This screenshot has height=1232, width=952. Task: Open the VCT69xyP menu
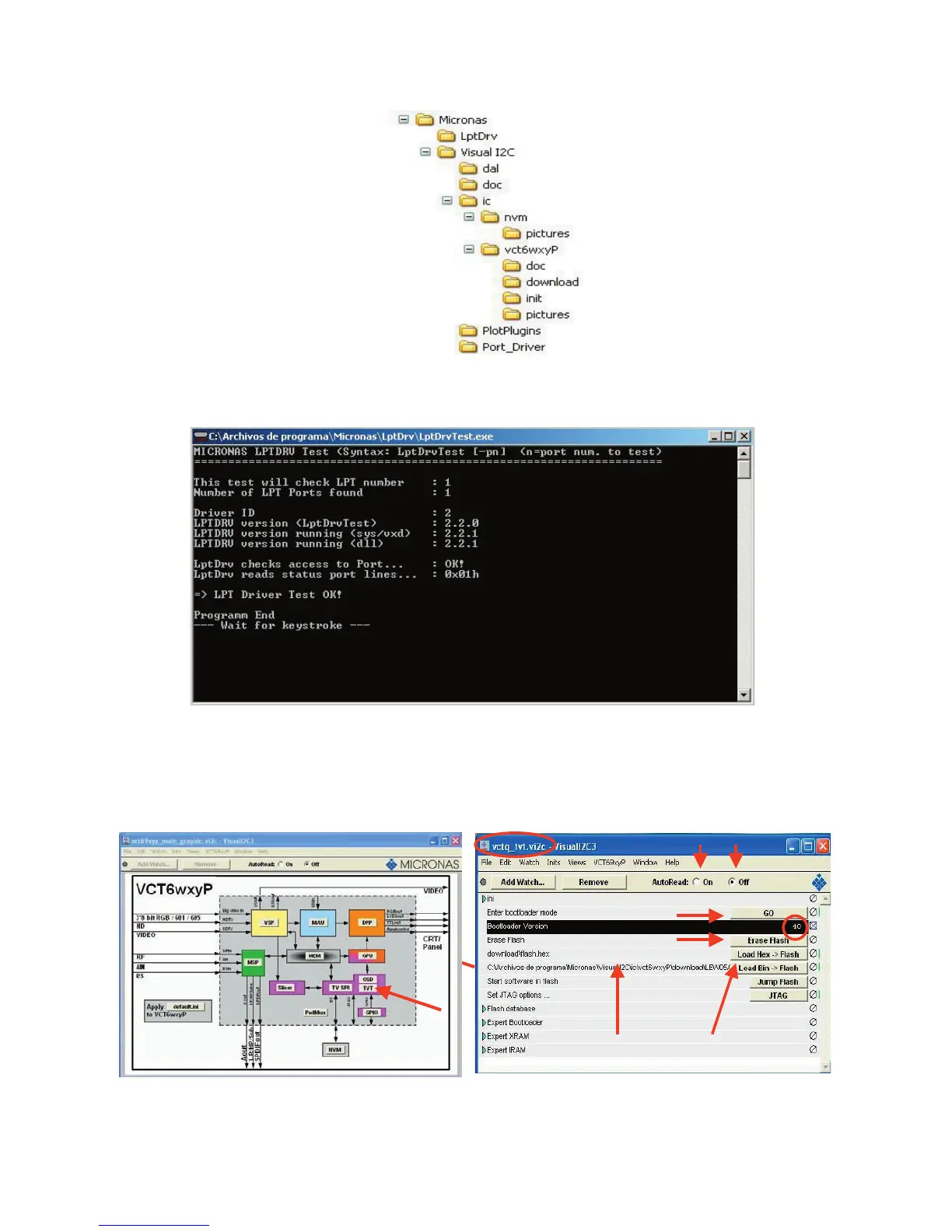click(x=610, y=863)
